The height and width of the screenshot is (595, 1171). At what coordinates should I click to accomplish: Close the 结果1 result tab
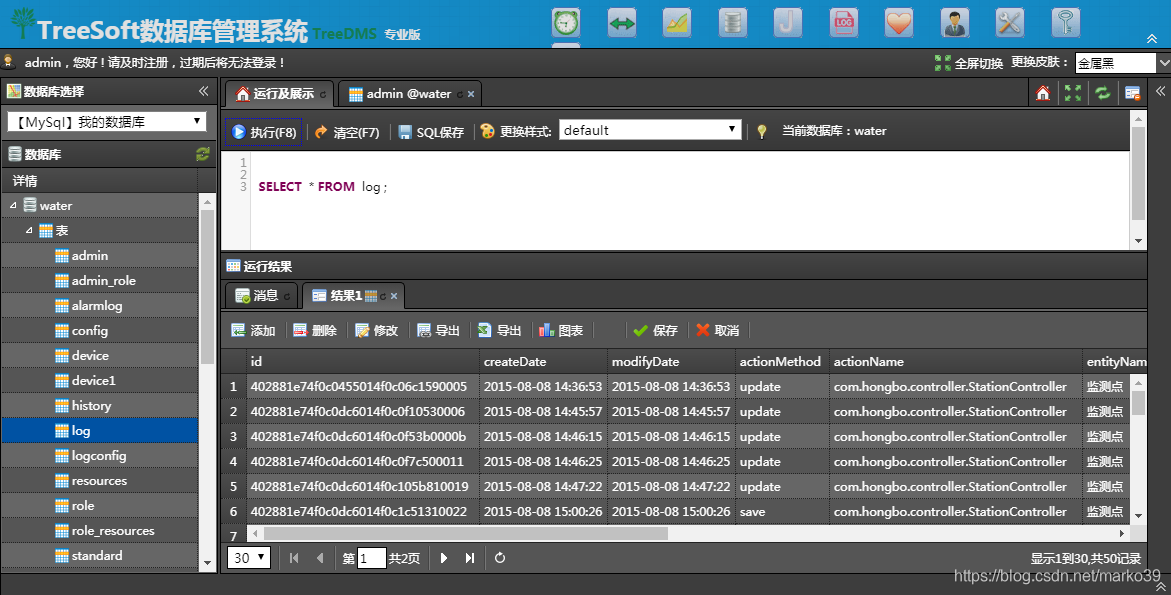coord(394,296)
